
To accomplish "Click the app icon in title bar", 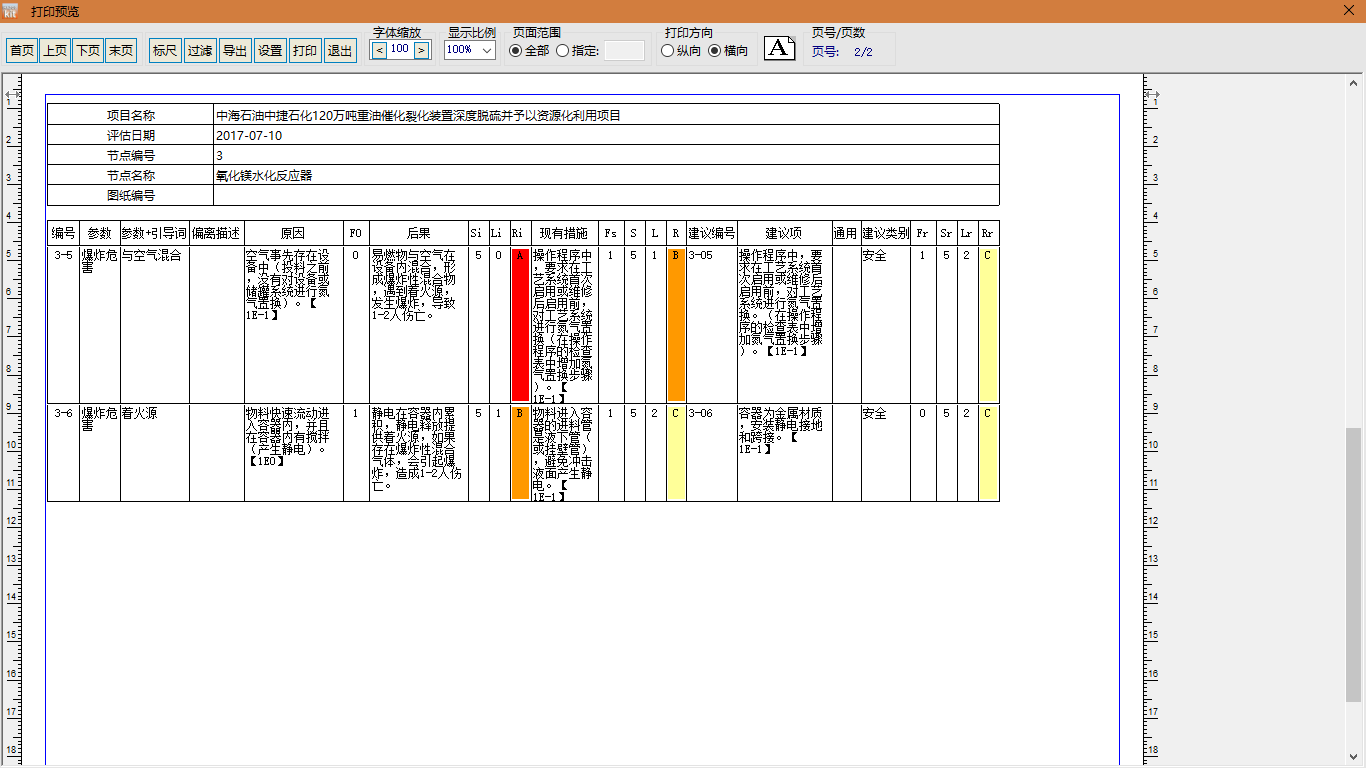I will (x=12, y=11).
